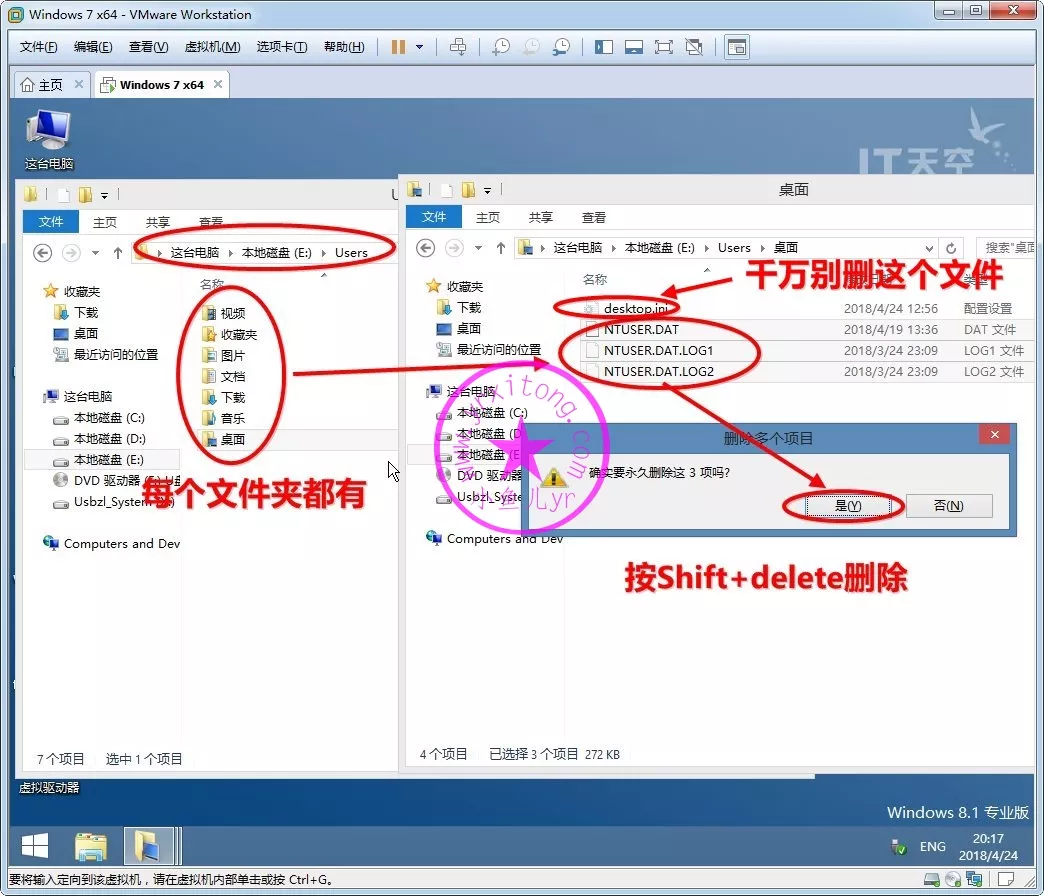Click the search box in the Desktop window
Screen dimensions: 1044x896
(1005, 248)
